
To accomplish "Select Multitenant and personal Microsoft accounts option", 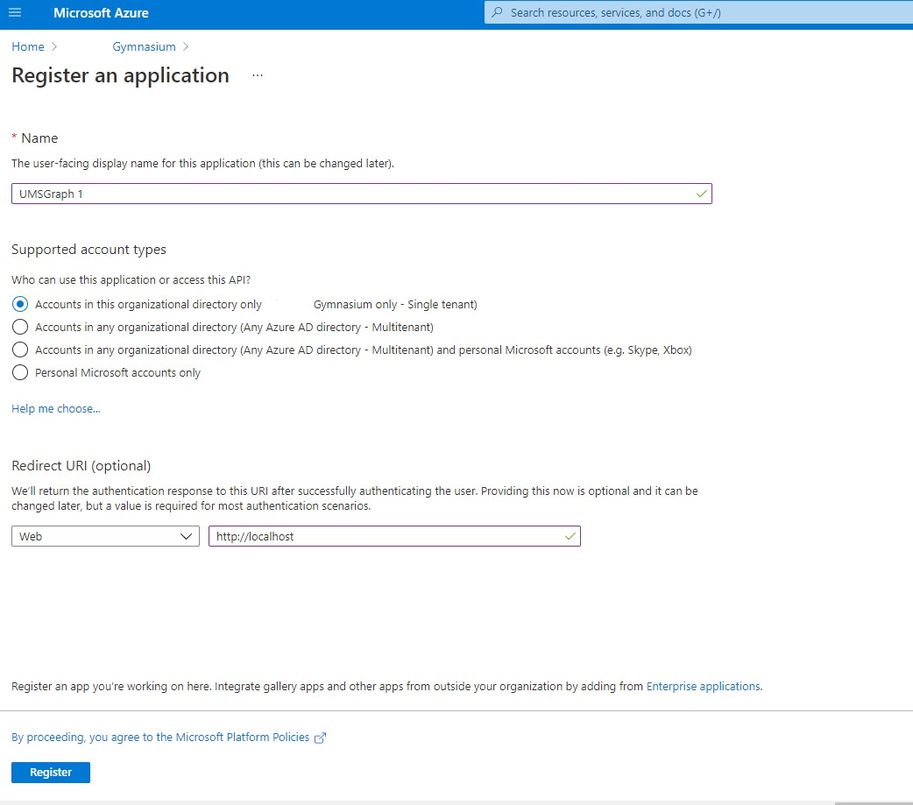I will pos(20,350).
